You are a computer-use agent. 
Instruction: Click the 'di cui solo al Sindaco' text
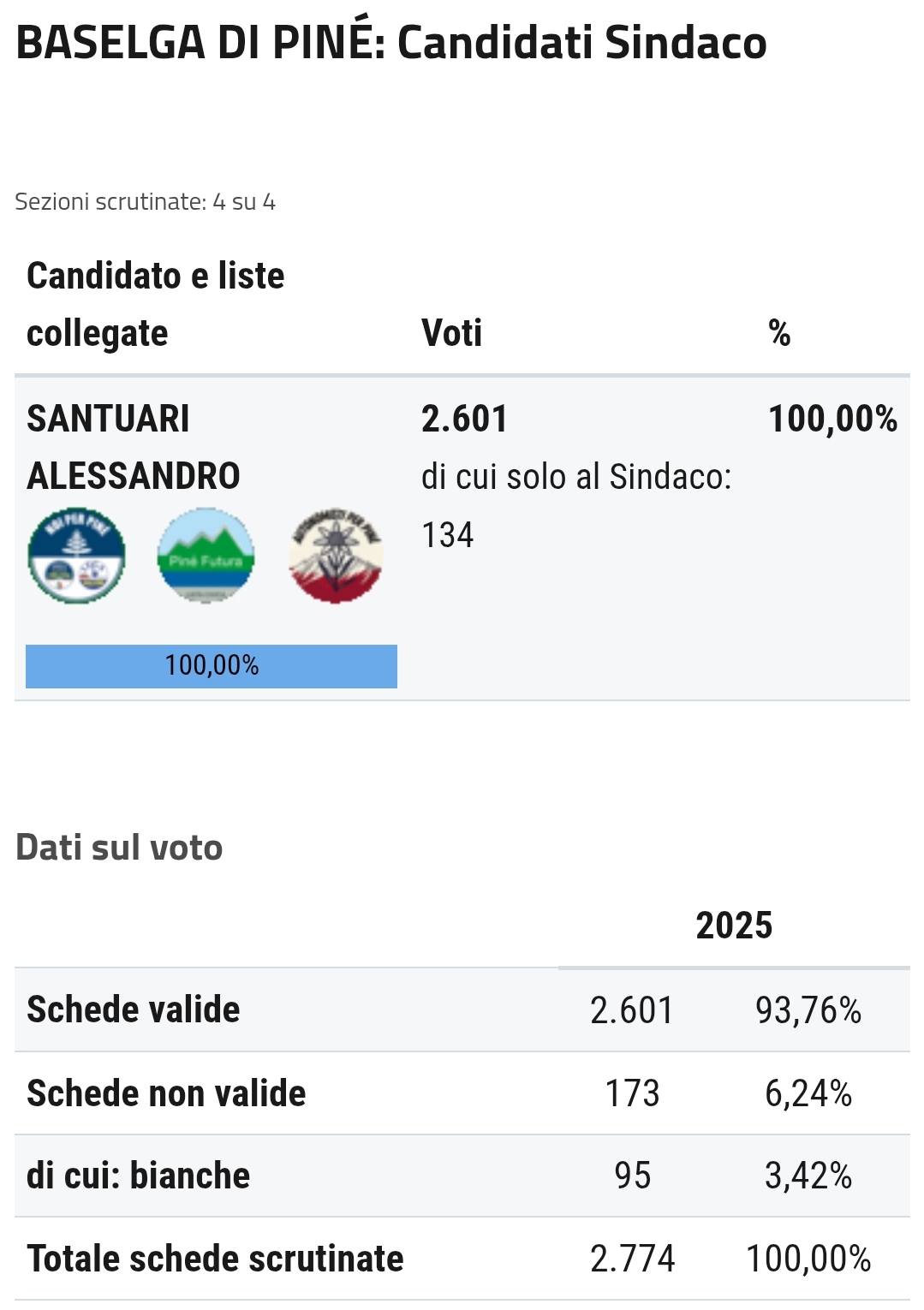pyautogui.click(x=576, y=477)
